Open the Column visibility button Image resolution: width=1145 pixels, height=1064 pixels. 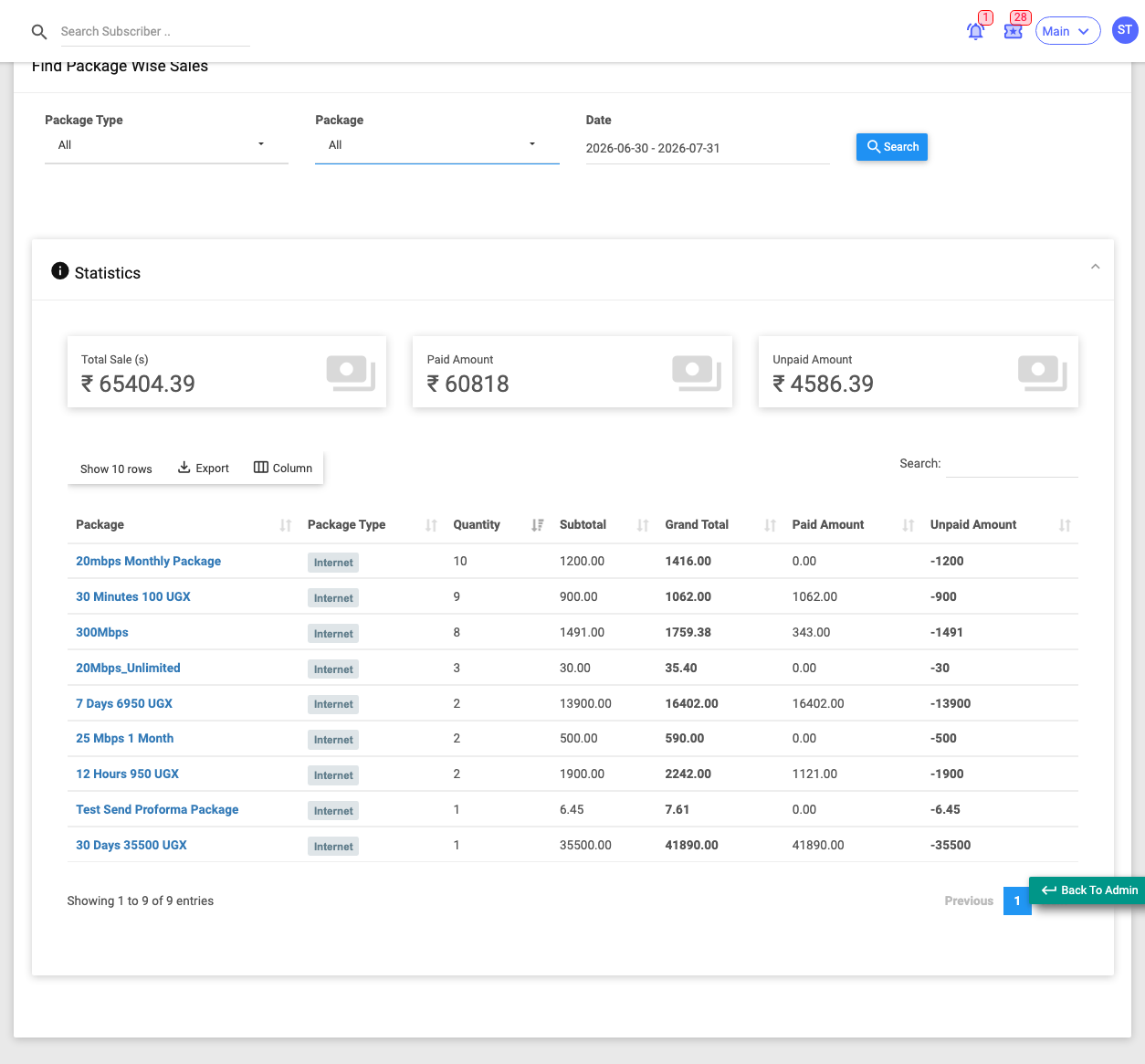point(283,468)
